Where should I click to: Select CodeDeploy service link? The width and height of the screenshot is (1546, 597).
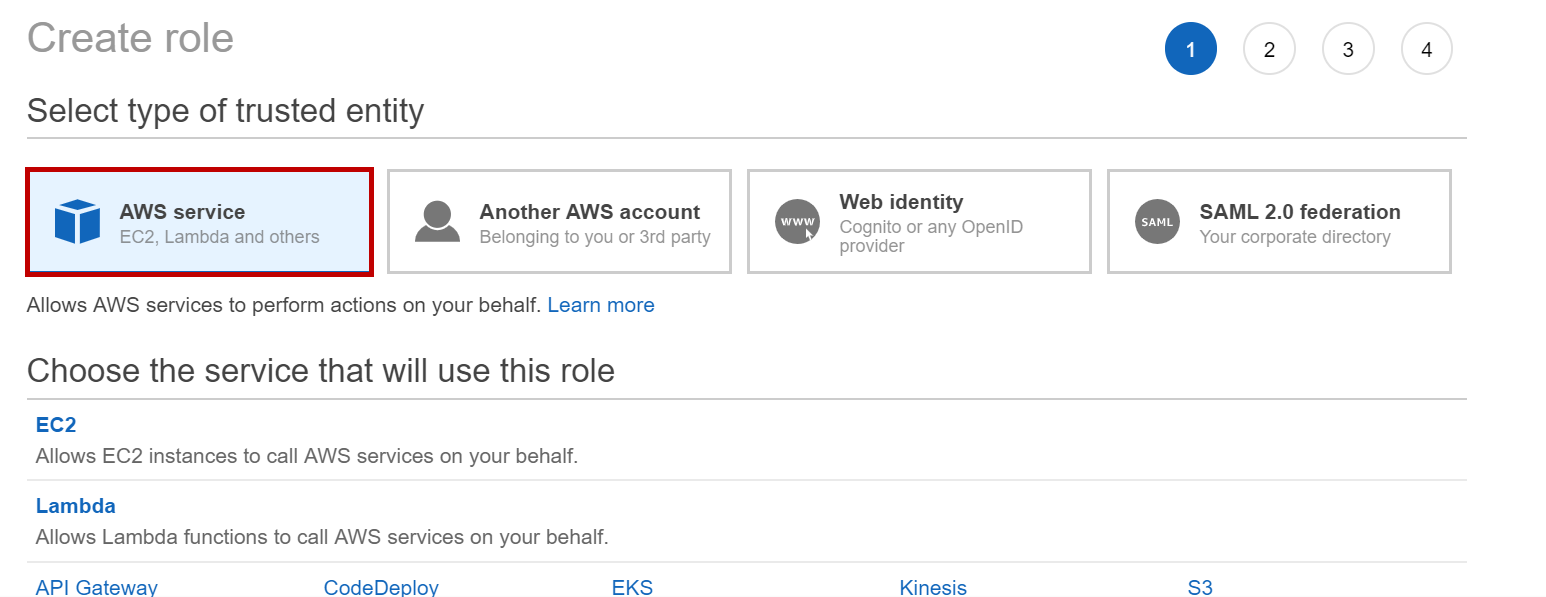pyautogui.click(x=381, y=587)
